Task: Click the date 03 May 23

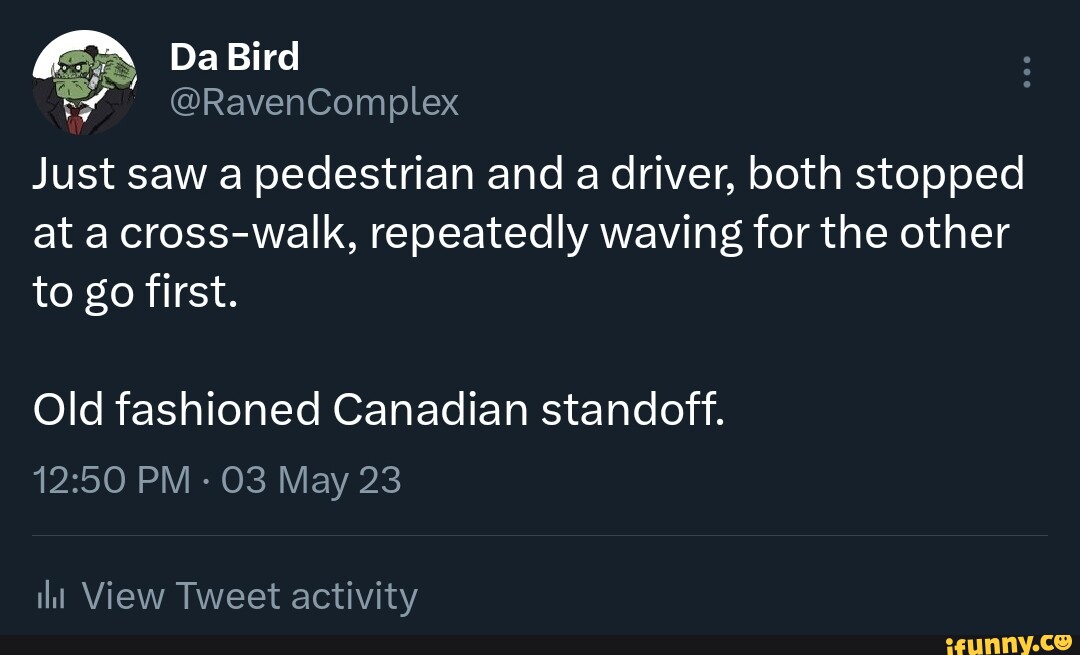Action: (310, 479)
